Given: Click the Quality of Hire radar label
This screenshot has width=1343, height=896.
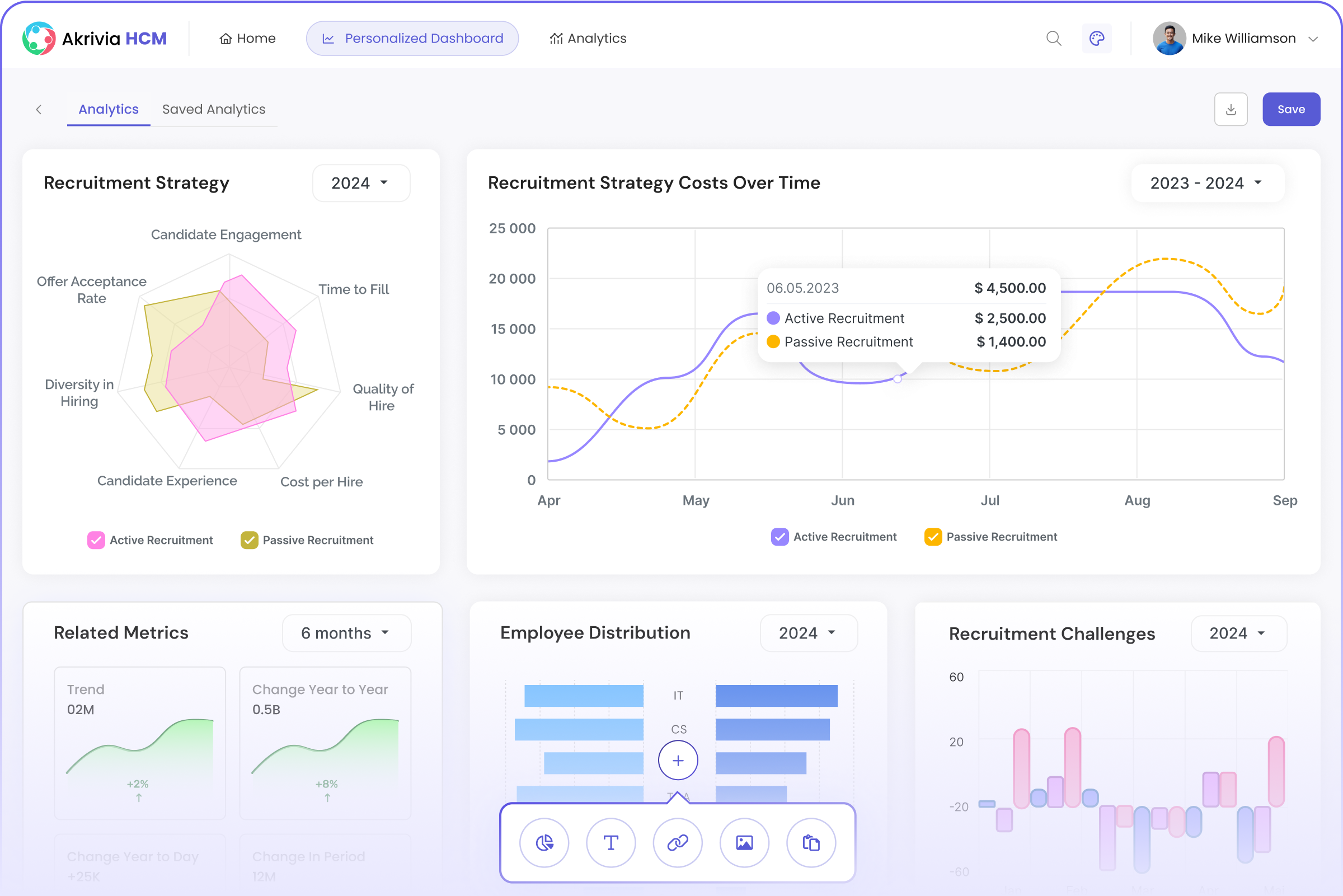Looking at the screenshot, I should pos(382,397).
